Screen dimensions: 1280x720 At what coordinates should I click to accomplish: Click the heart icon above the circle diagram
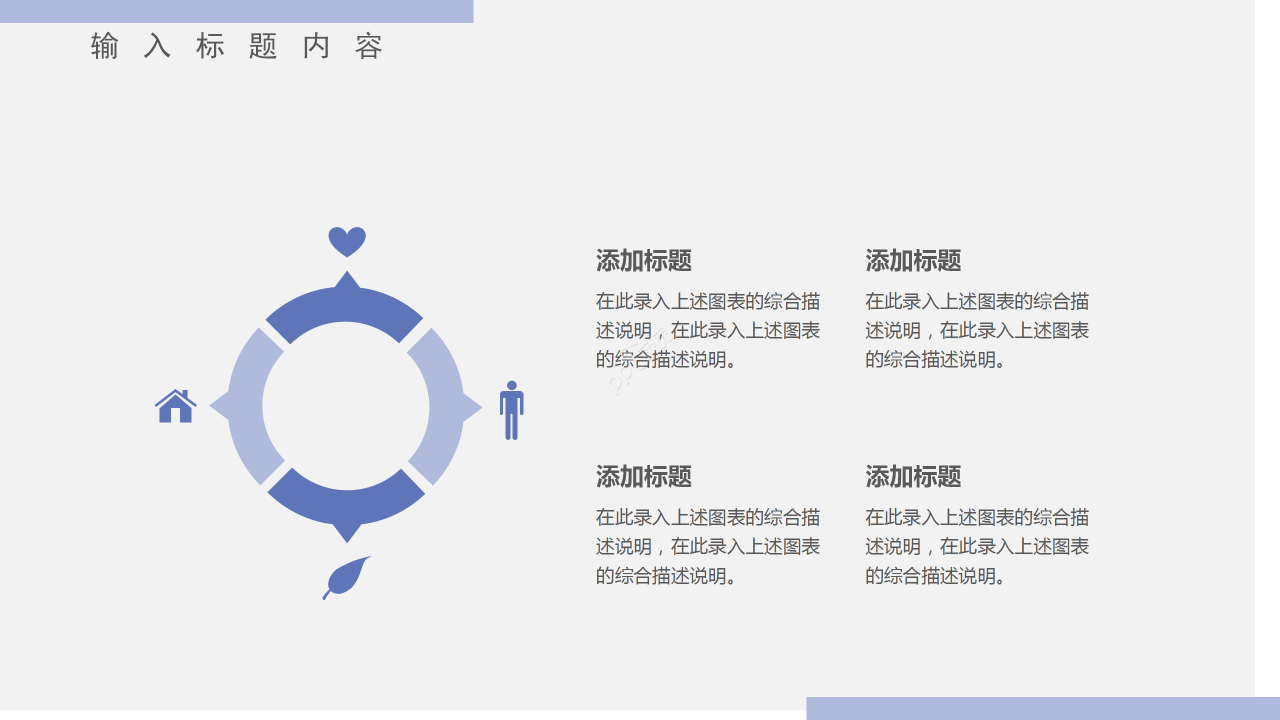(346, 240)
